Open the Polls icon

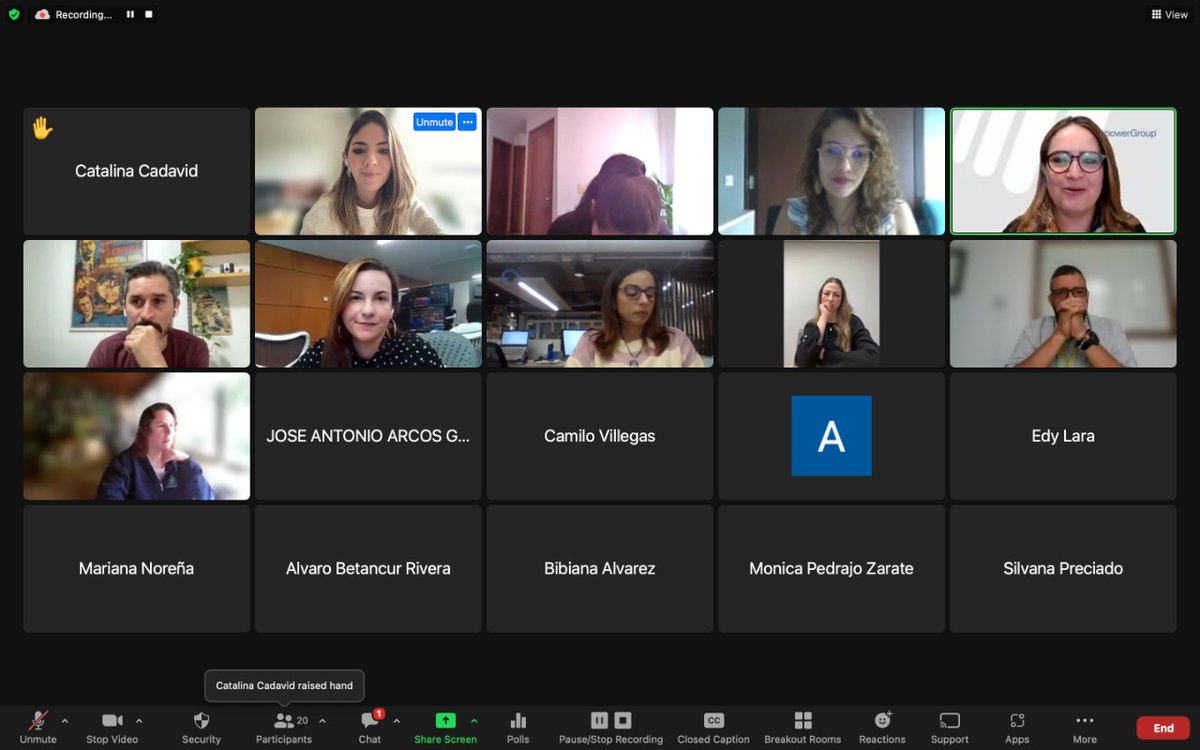(518, 720)
